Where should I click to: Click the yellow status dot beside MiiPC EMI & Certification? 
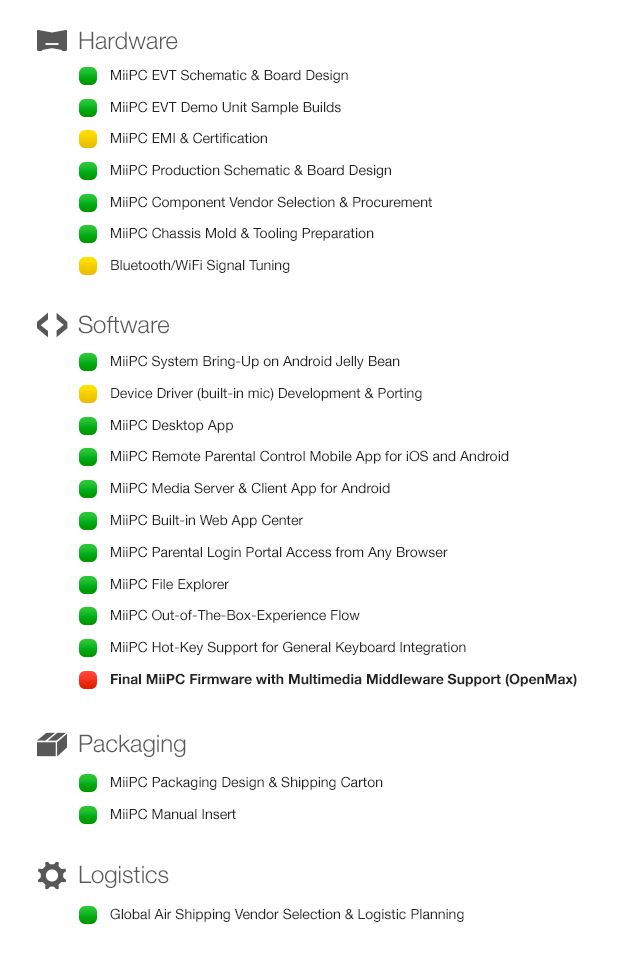pos(88,139)
